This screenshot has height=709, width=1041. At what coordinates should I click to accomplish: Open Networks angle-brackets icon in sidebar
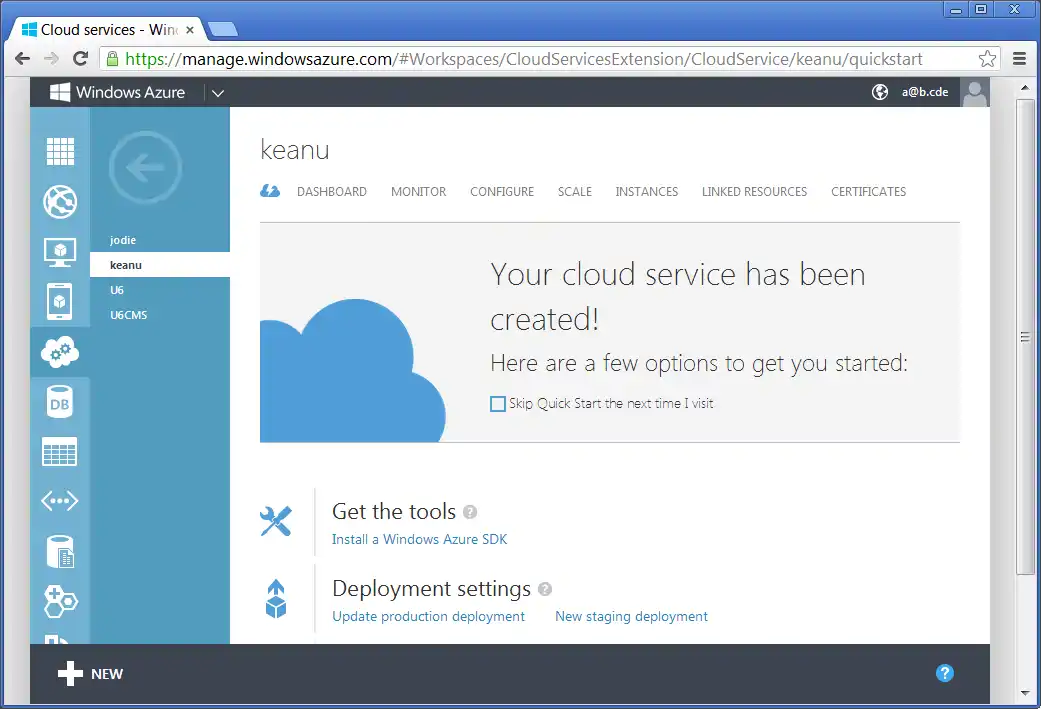click(60, 501)
